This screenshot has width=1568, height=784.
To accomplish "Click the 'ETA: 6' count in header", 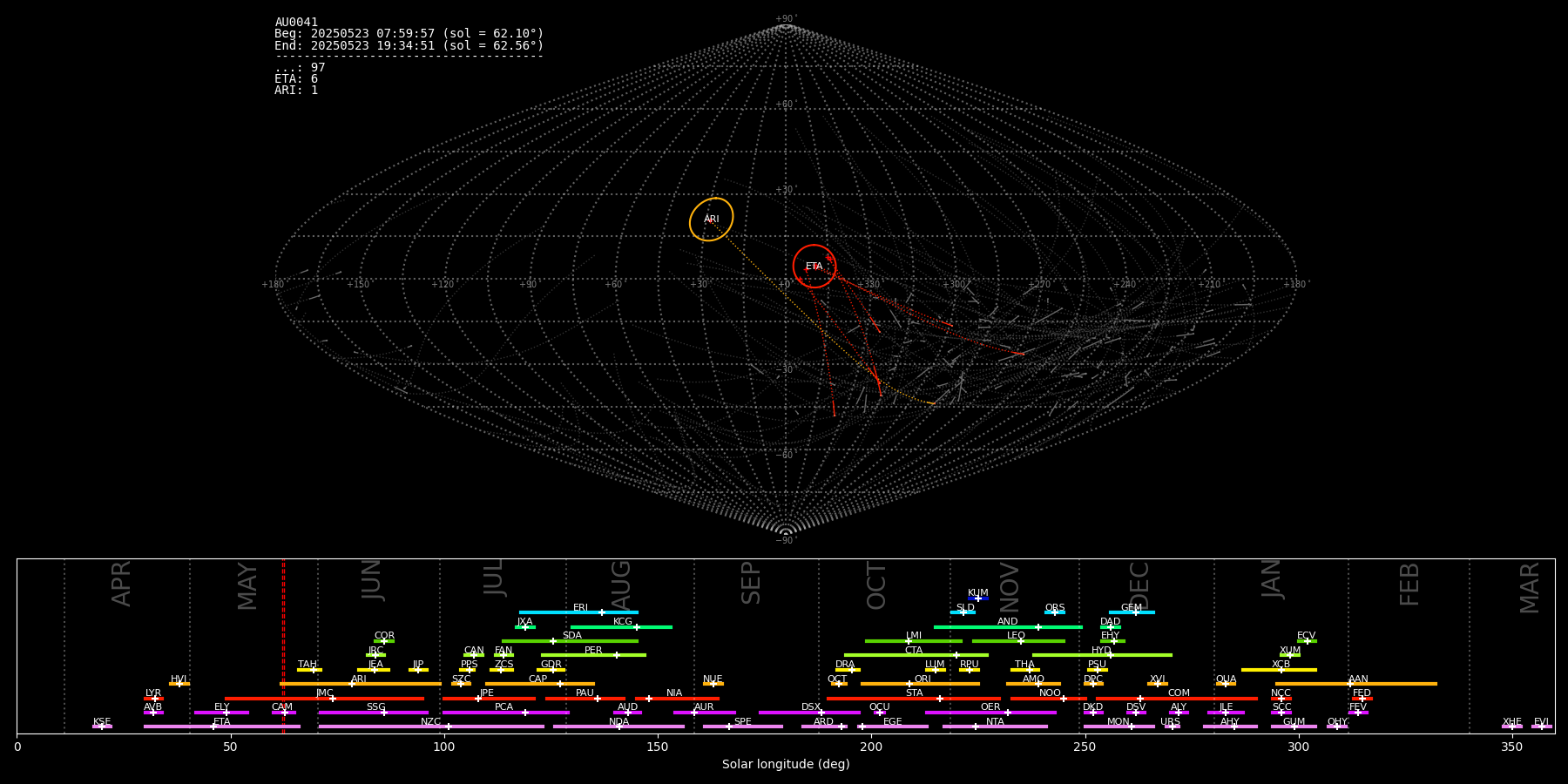I will click(x=296, y=79).
